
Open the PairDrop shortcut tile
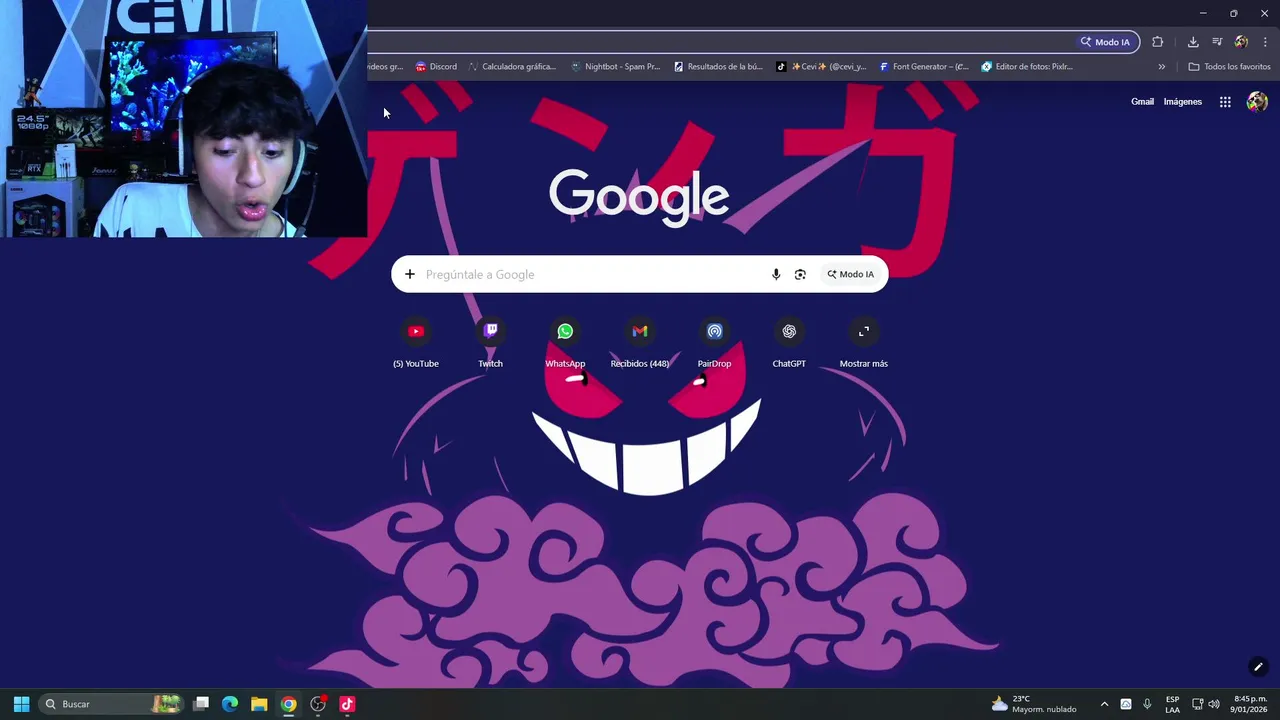(714, 343)
